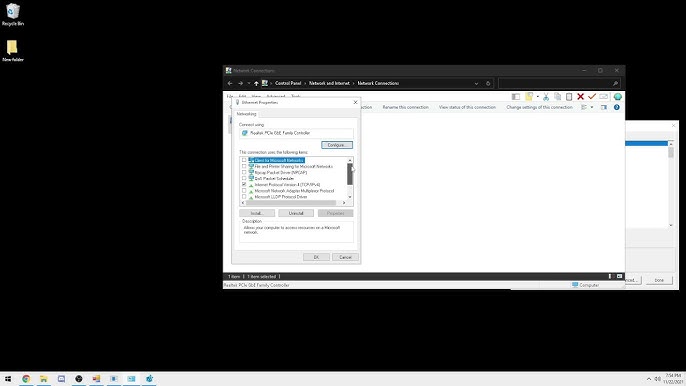Click the volume speaker tray icon
This screenshot has width=686, height=386.
(658, 379)
